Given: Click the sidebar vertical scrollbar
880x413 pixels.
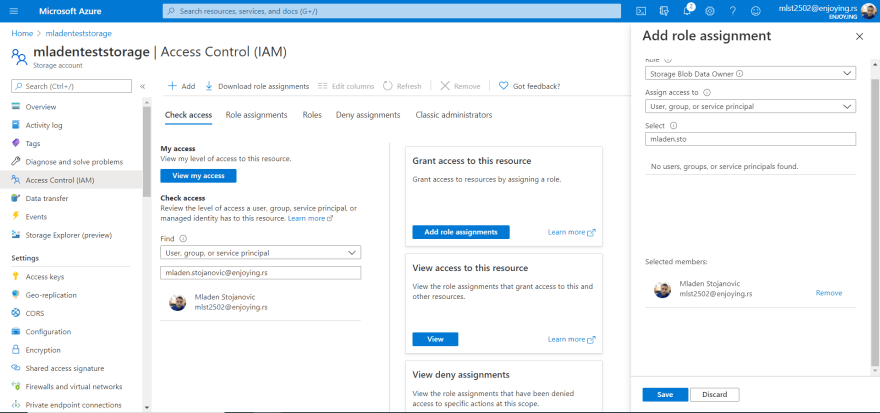Looking at the screenshot, I should click(147, 151).
